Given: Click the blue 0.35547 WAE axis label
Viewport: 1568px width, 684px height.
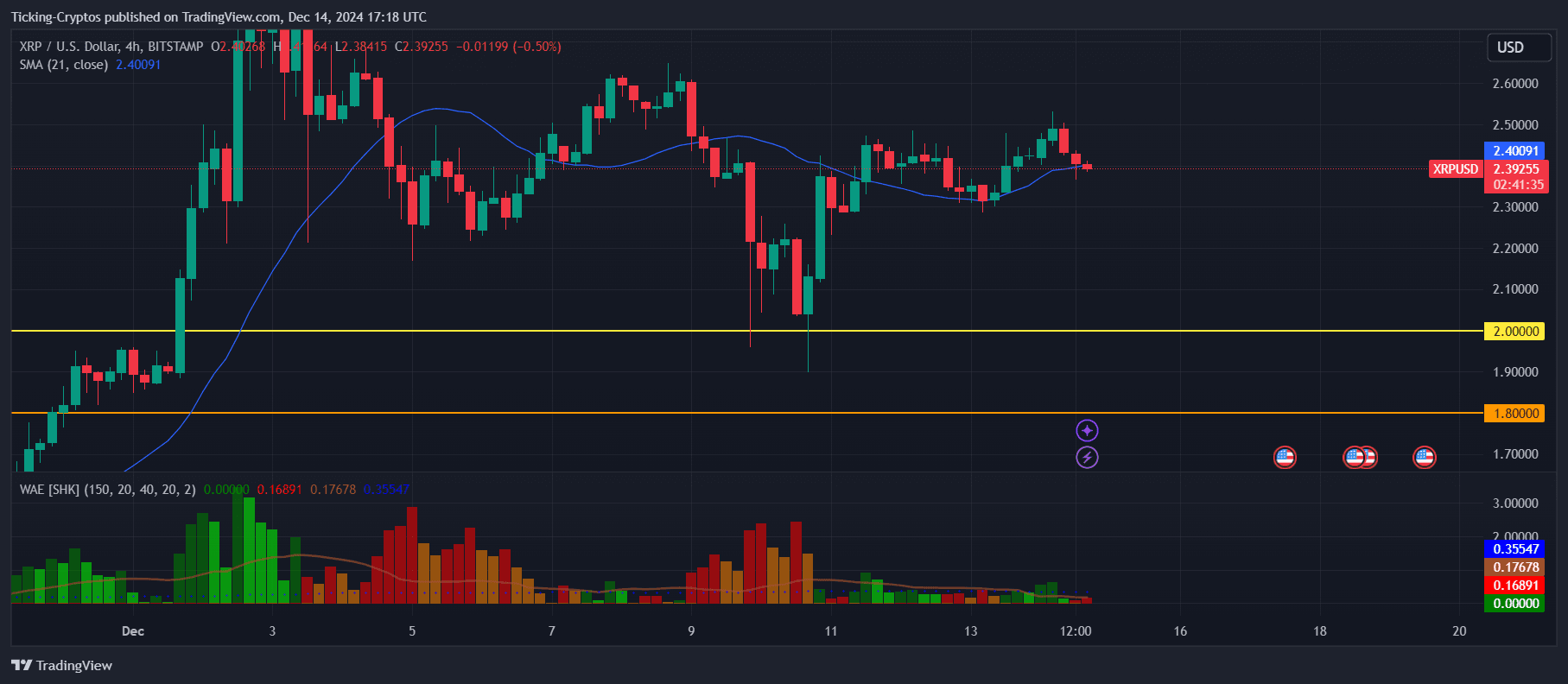Looking at the screenshot, I should click(x=1514, y=549).
